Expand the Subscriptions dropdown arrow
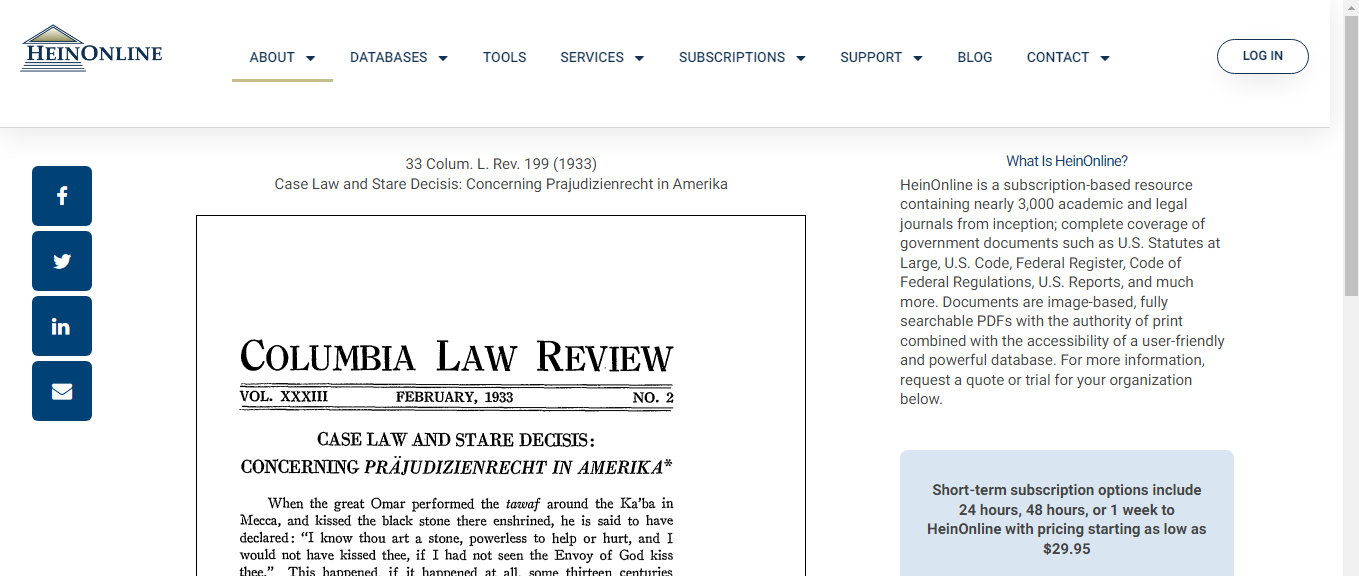Screen dimensions: 1359x576 pos(801,58)
